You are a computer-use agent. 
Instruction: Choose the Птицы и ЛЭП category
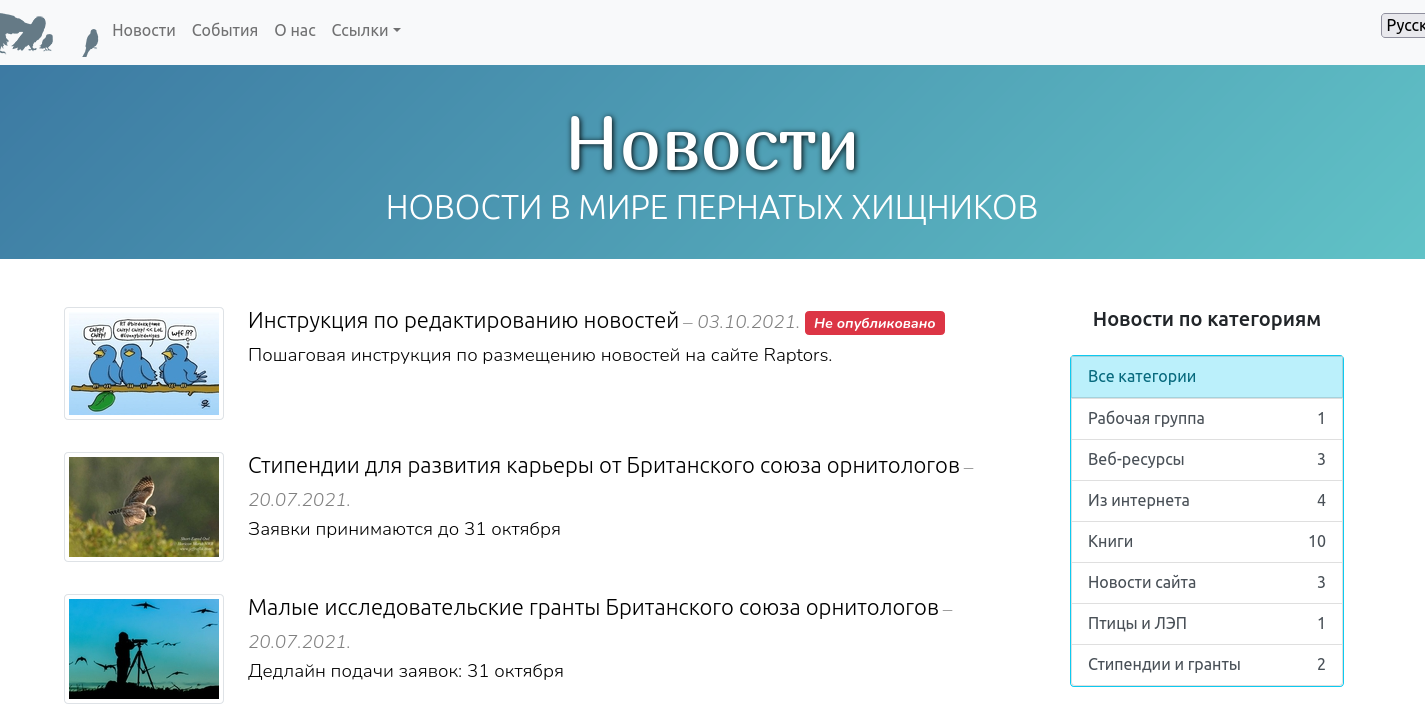1206,624
